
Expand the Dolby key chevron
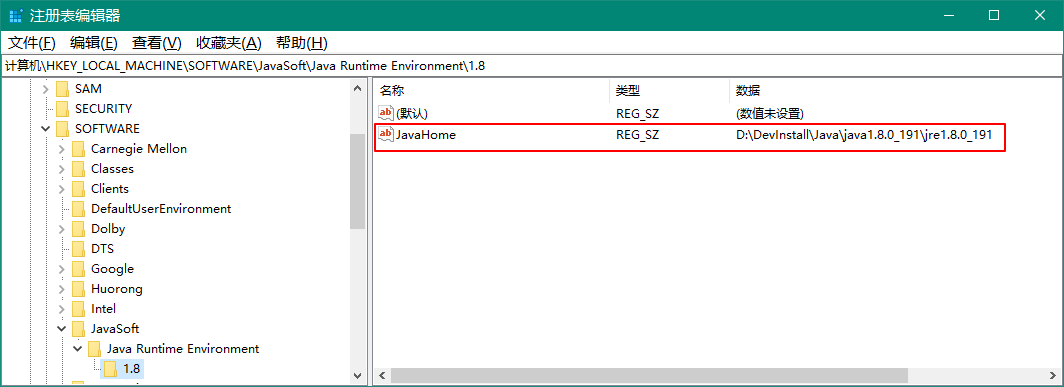pos(62,229)
